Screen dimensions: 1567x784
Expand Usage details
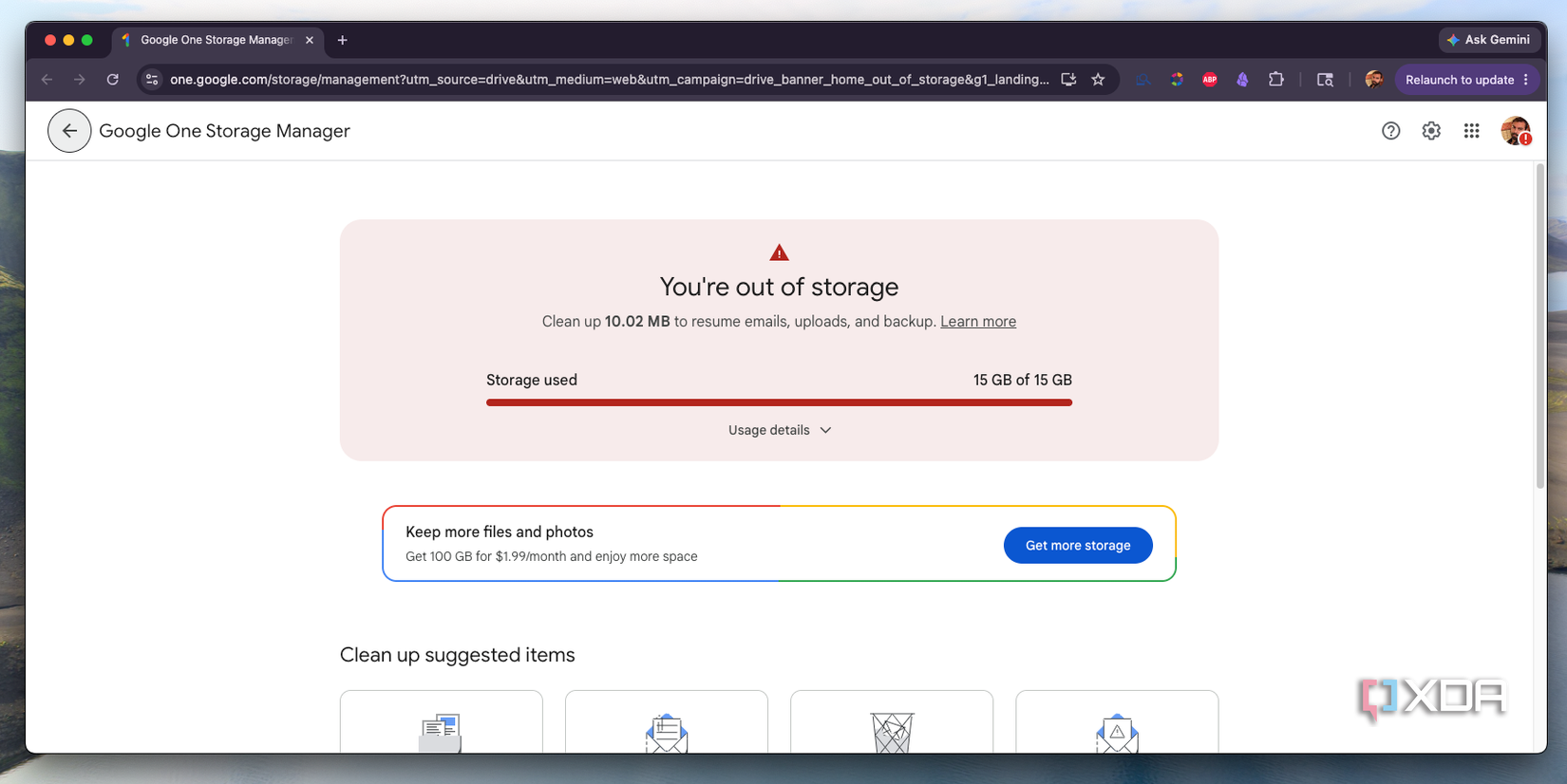(780, 430)
